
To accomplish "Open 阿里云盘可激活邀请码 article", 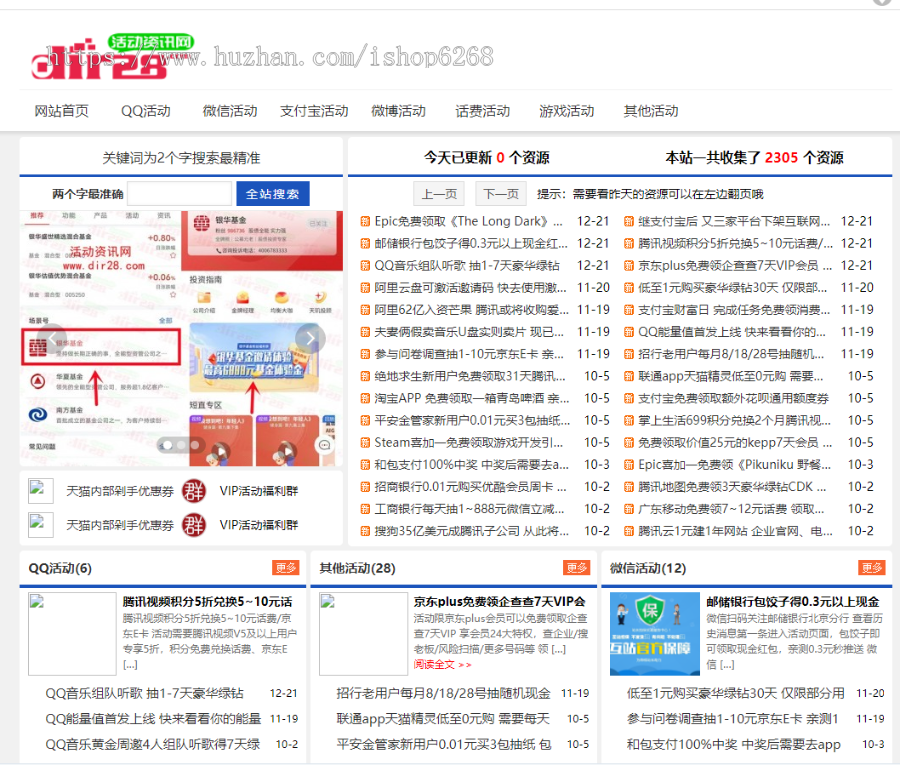I will pyautogui.click(x=470, y=288).
